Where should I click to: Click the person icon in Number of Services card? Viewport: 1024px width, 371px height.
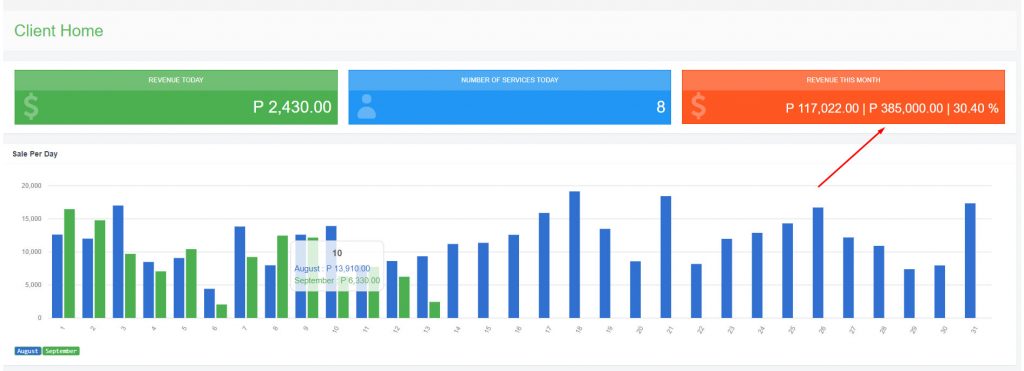366,106
